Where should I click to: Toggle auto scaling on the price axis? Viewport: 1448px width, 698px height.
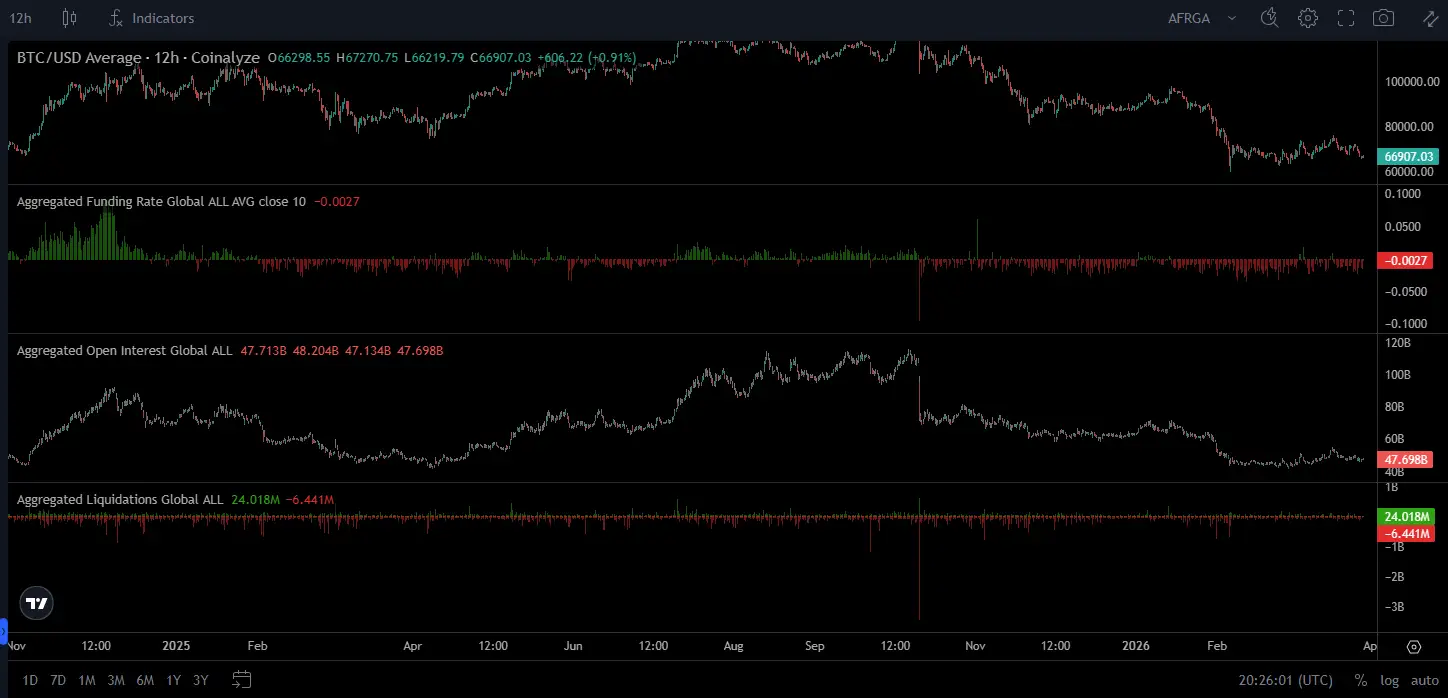coord(1424,680)
